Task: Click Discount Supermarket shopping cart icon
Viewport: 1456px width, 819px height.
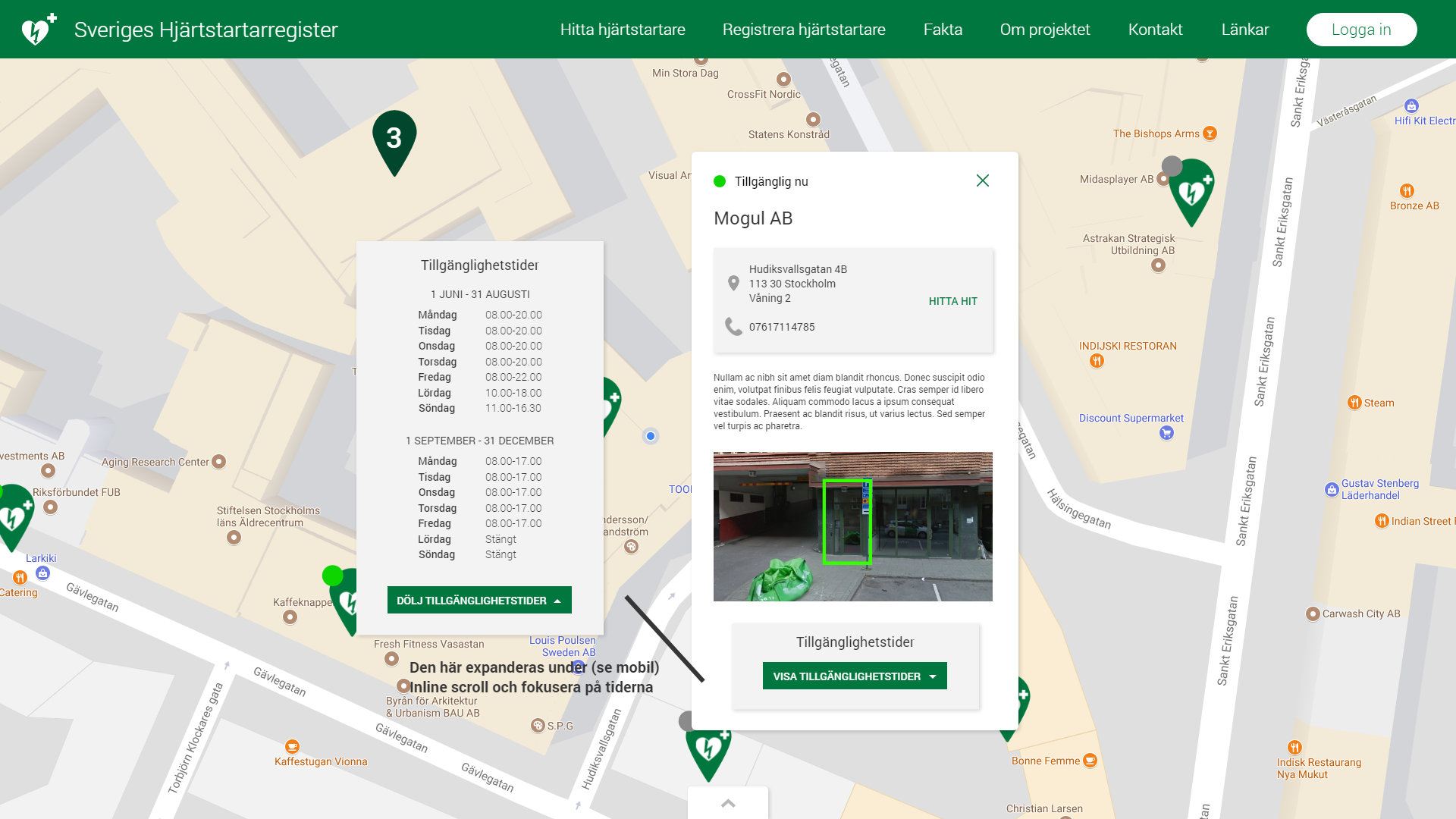Action: point(1166,433)
